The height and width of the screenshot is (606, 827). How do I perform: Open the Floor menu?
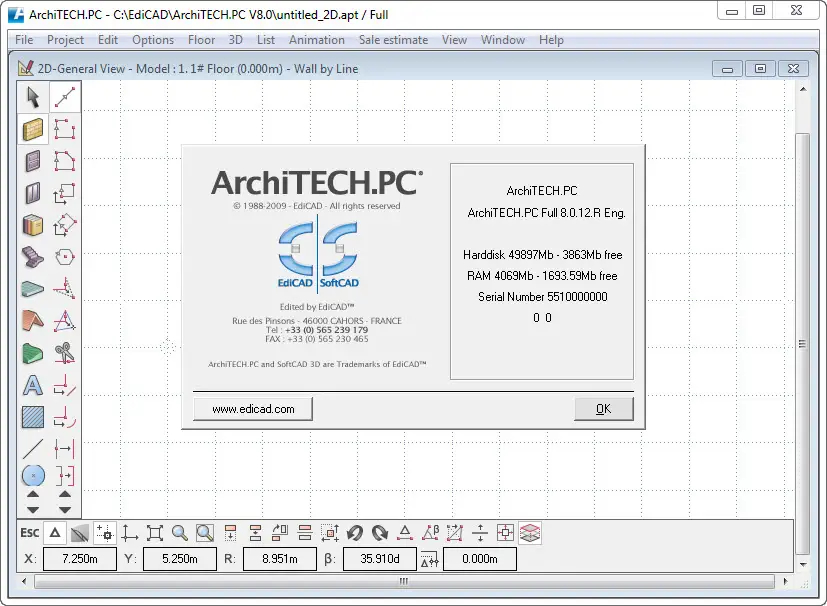pyautogui.click(x=201, y=40)
